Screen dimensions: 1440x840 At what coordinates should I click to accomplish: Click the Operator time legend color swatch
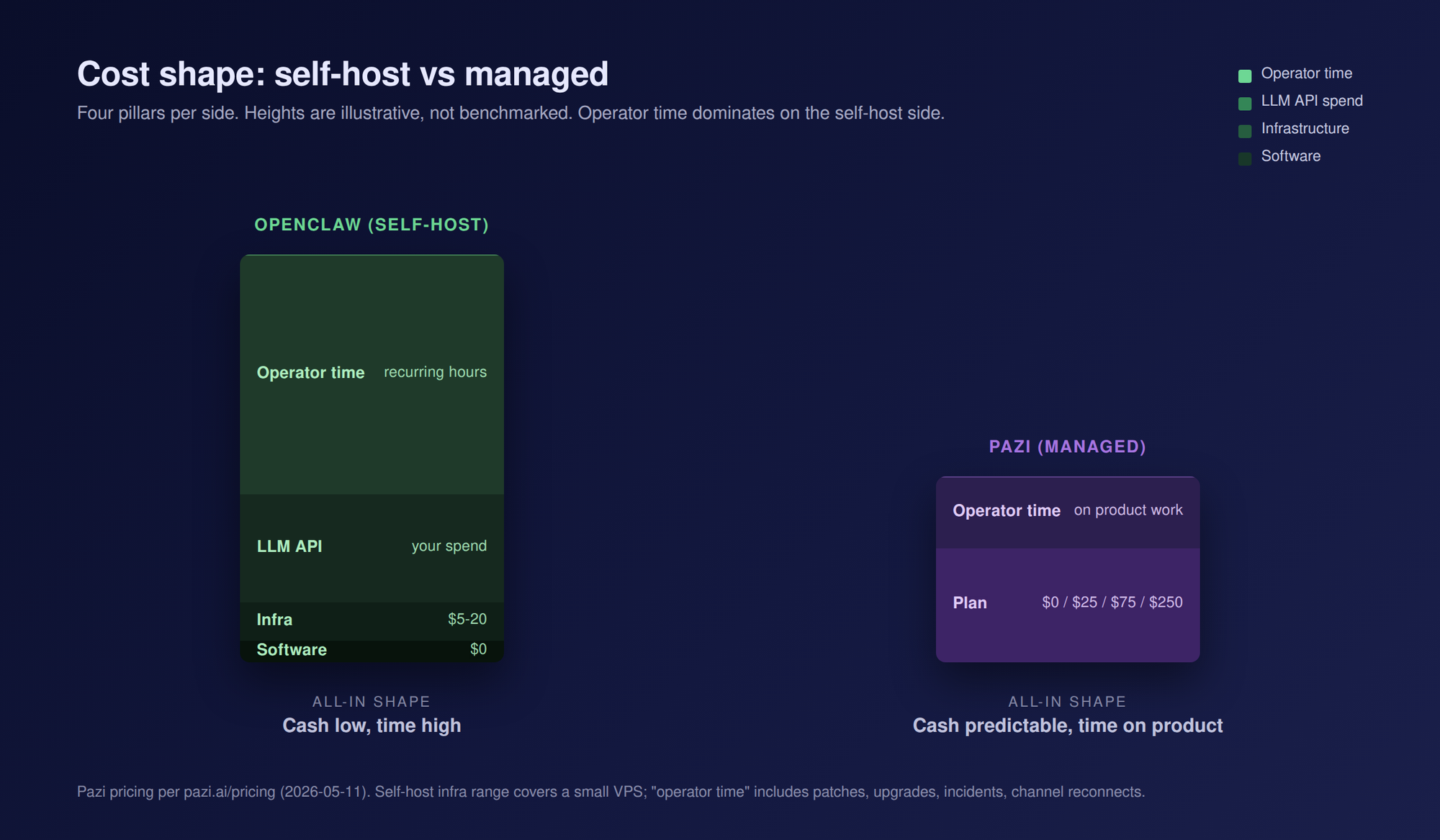pos(1245,76)
